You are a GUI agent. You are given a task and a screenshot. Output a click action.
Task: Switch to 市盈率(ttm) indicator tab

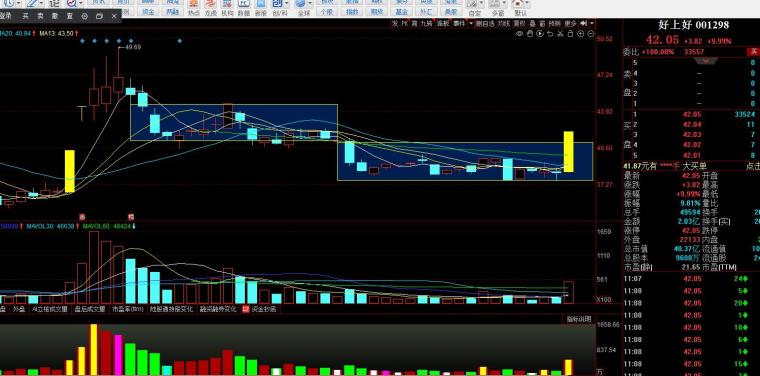128,309
